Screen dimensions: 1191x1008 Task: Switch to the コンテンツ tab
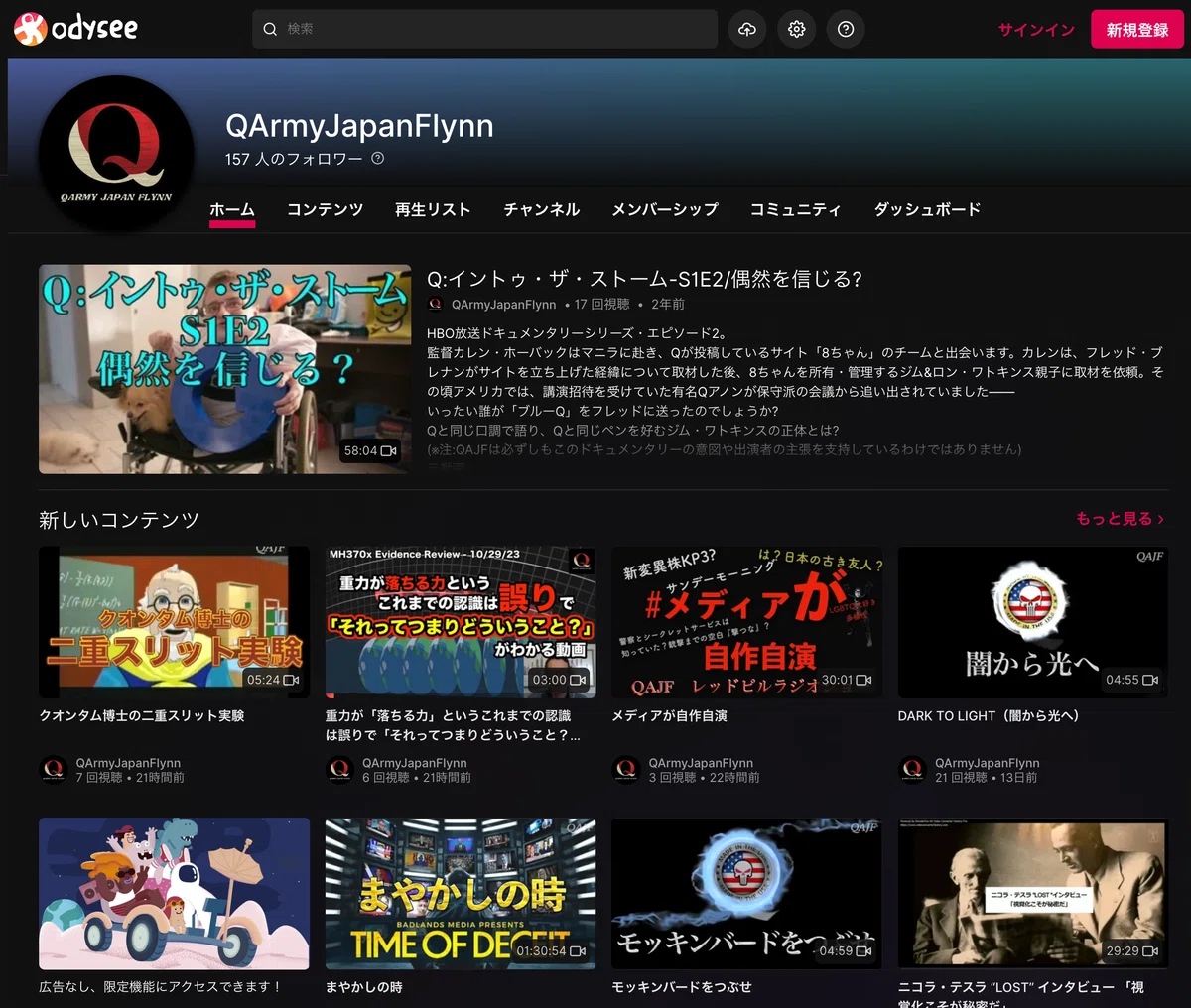point(325,210)
